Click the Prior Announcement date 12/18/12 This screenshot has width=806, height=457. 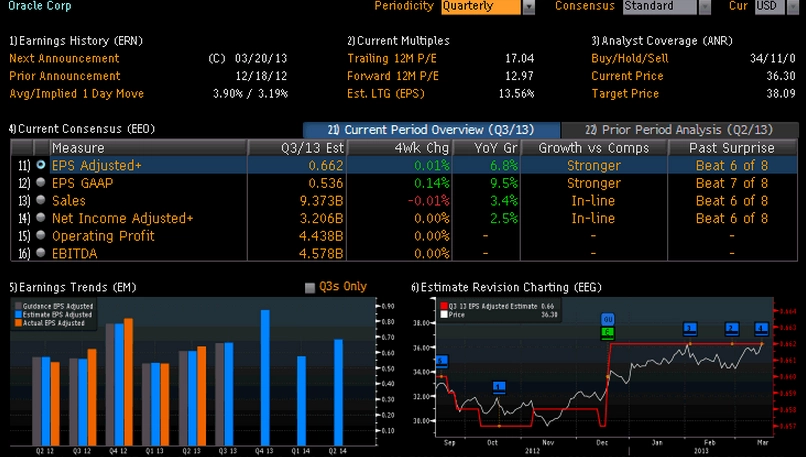coord(261,76)
